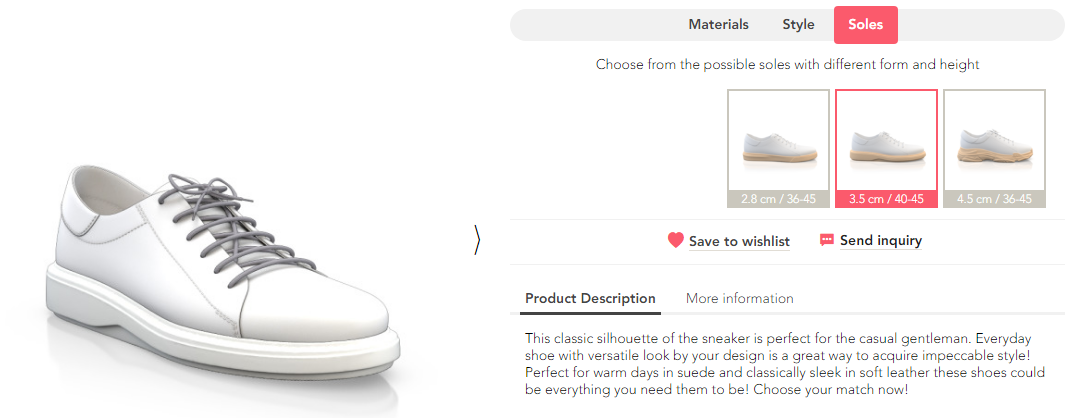Click the "4.5 cm / 36-45" size label
This screenshot has height=418, width=1072.
(x=994, y=198)
